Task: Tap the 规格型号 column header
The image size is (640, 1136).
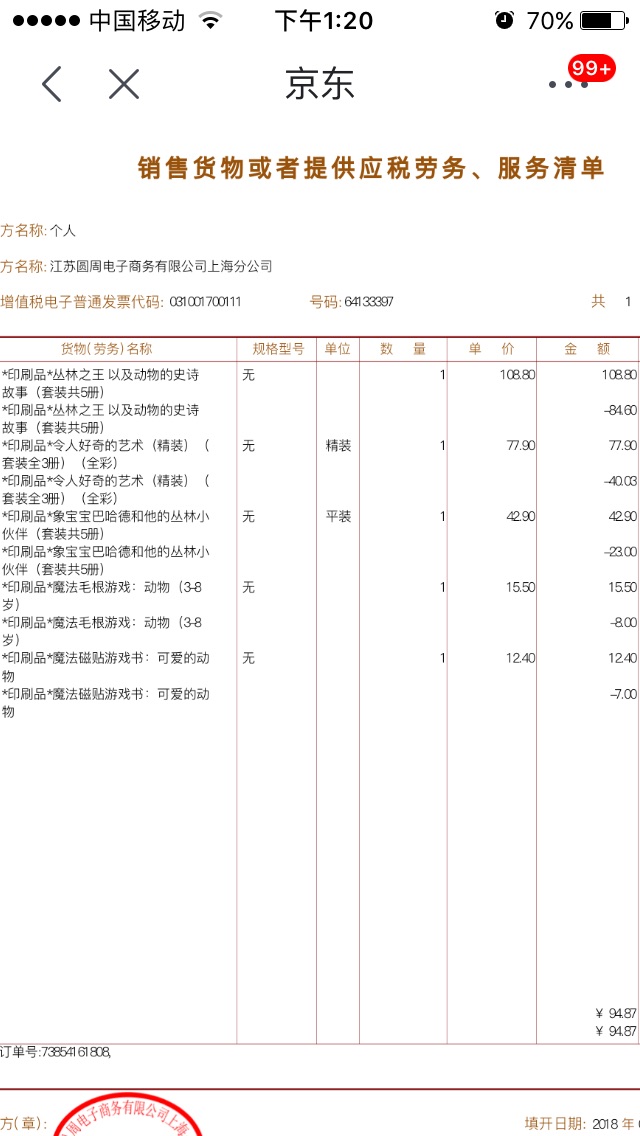Action: coord(278,349)
